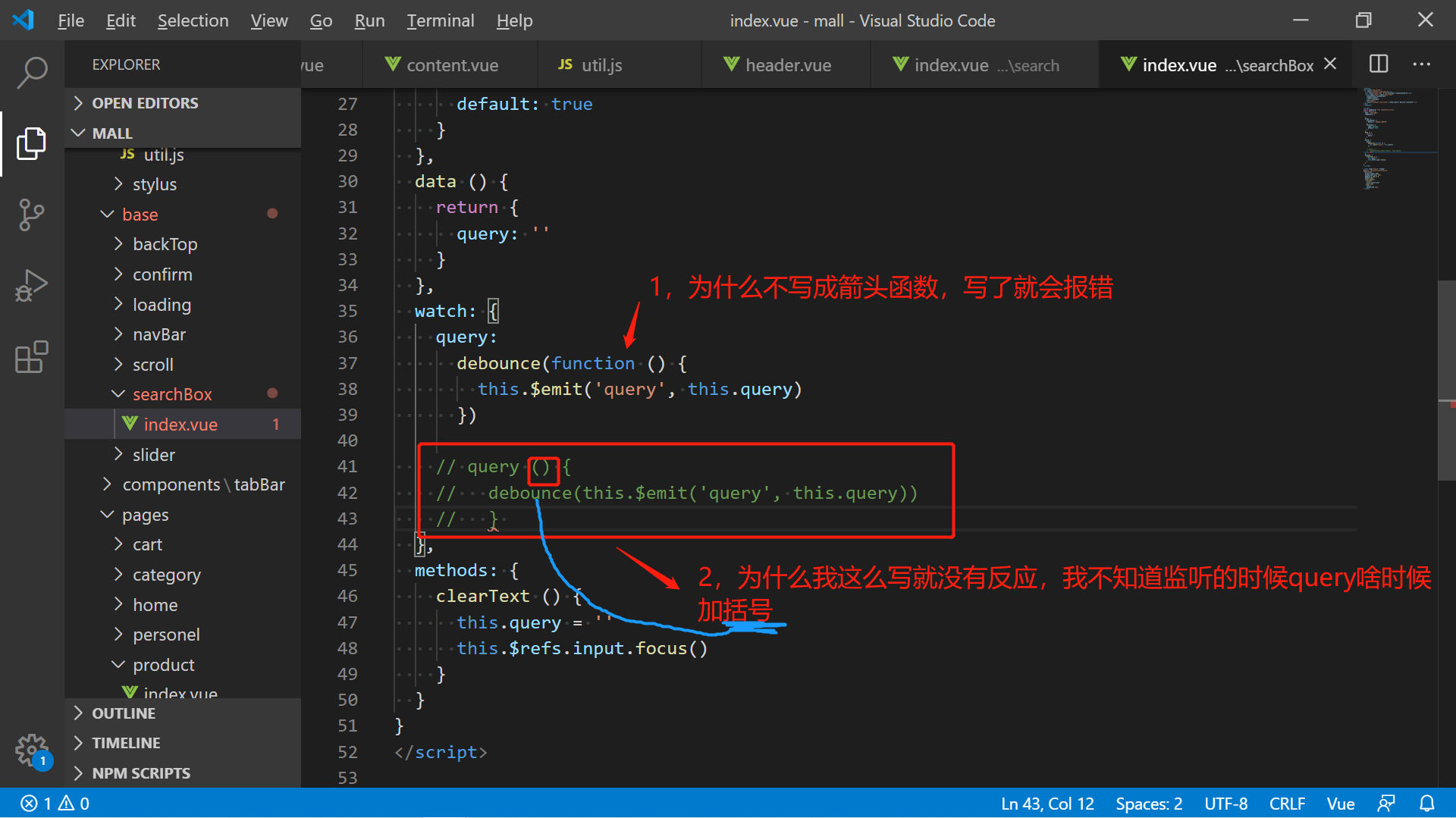Switch to the util.js tab
This screenshot has width=1456, height=818.
pos(620,65)
